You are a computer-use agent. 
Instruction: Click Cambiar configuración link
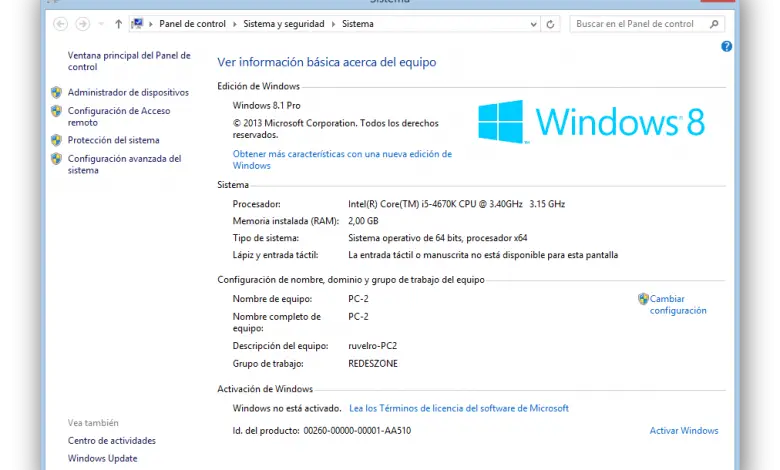pyautogui.click(x=678, y=304)
